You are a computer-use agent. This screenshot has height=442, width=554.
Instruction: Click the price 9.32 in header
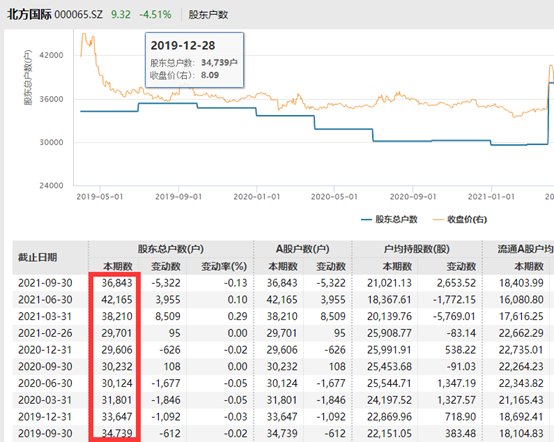click(x=121, y=14)
